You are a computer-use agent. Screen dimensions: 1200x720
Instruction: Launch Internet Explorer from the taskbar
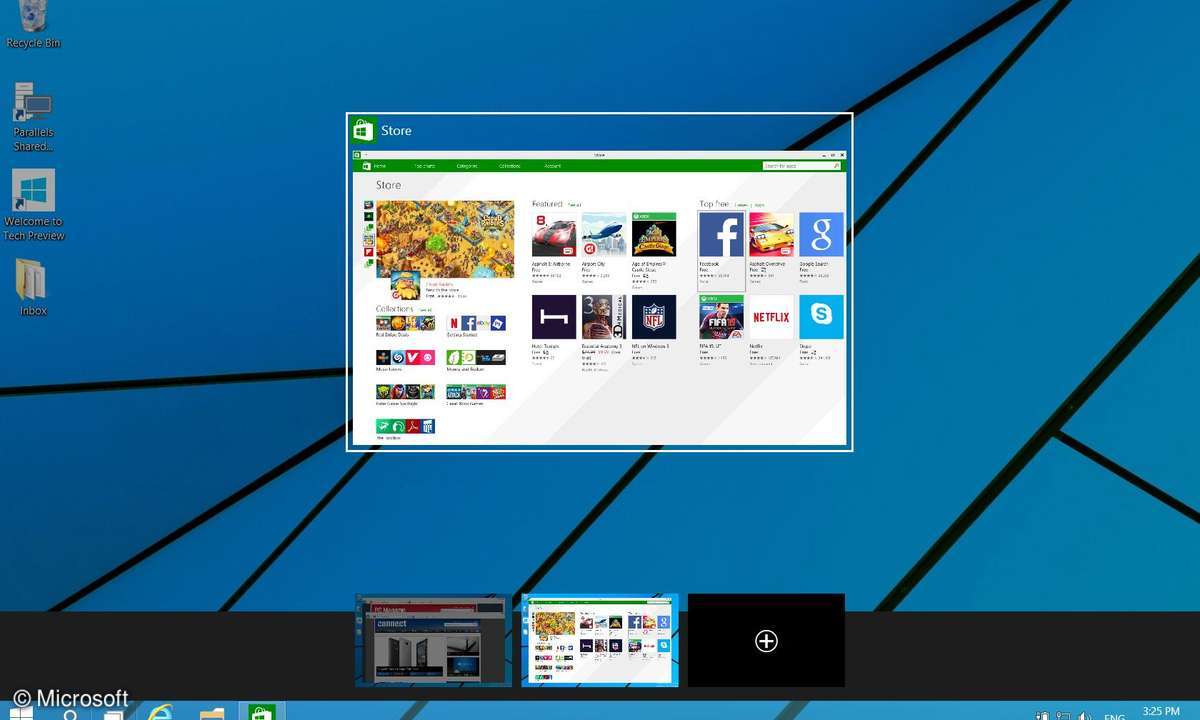point(160,713)
